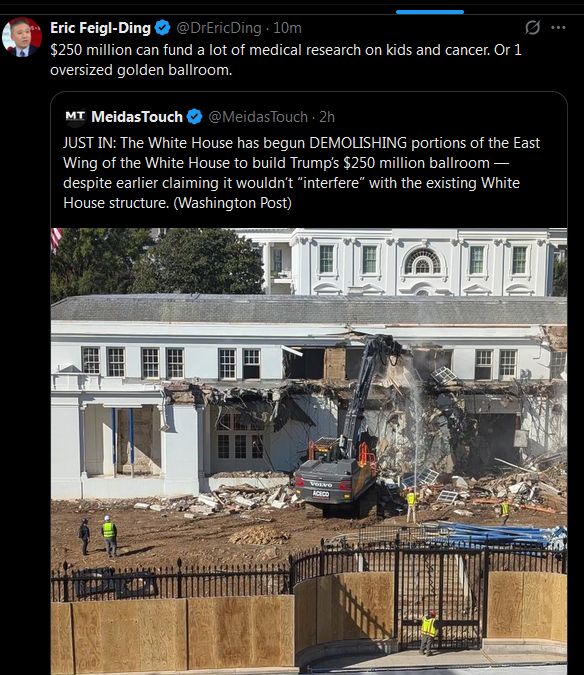Select the active tab's blue underline indicator
Viewport: 584px width, 675px height.
(x=430, y=12)
